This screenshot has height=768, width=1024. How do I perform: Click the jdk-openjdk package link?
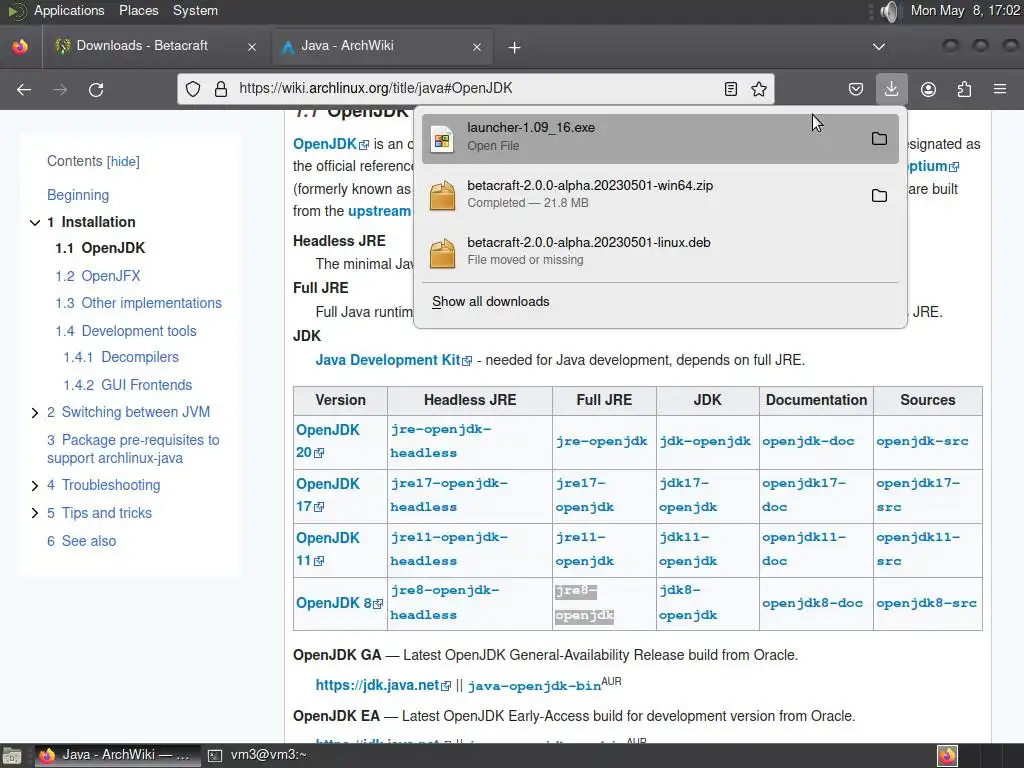click(705, 441)
